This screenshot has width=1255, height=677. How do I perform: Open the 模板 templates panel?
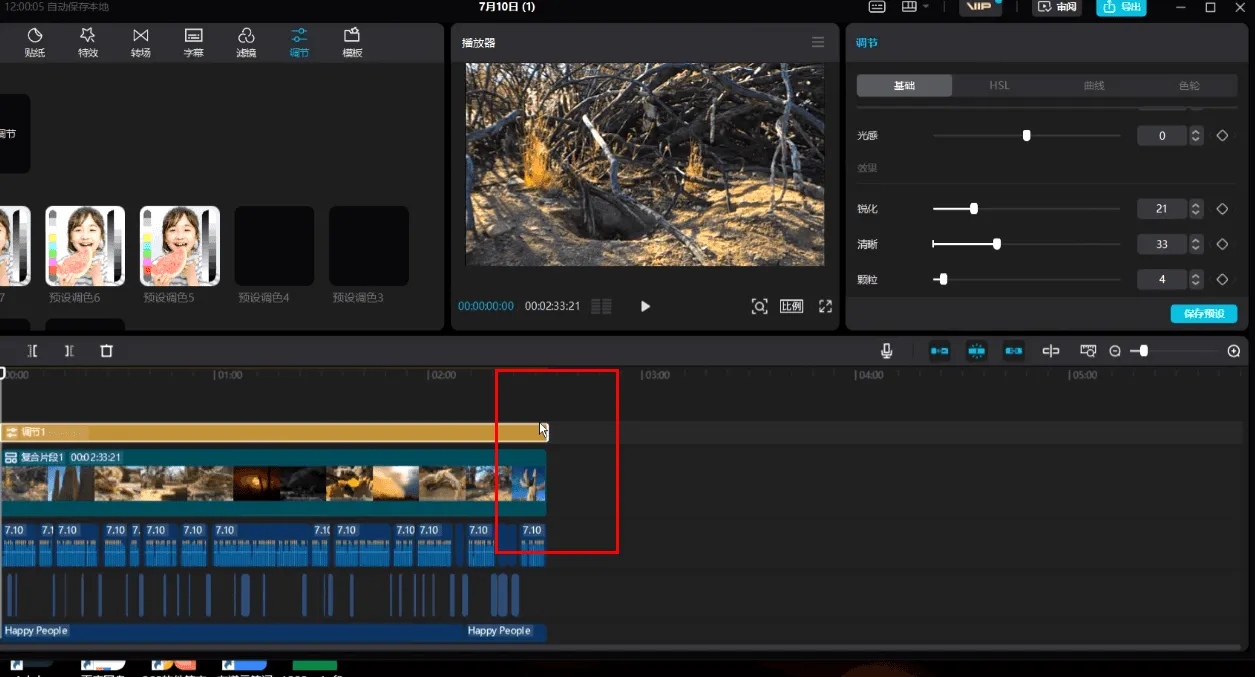point(352,42)
